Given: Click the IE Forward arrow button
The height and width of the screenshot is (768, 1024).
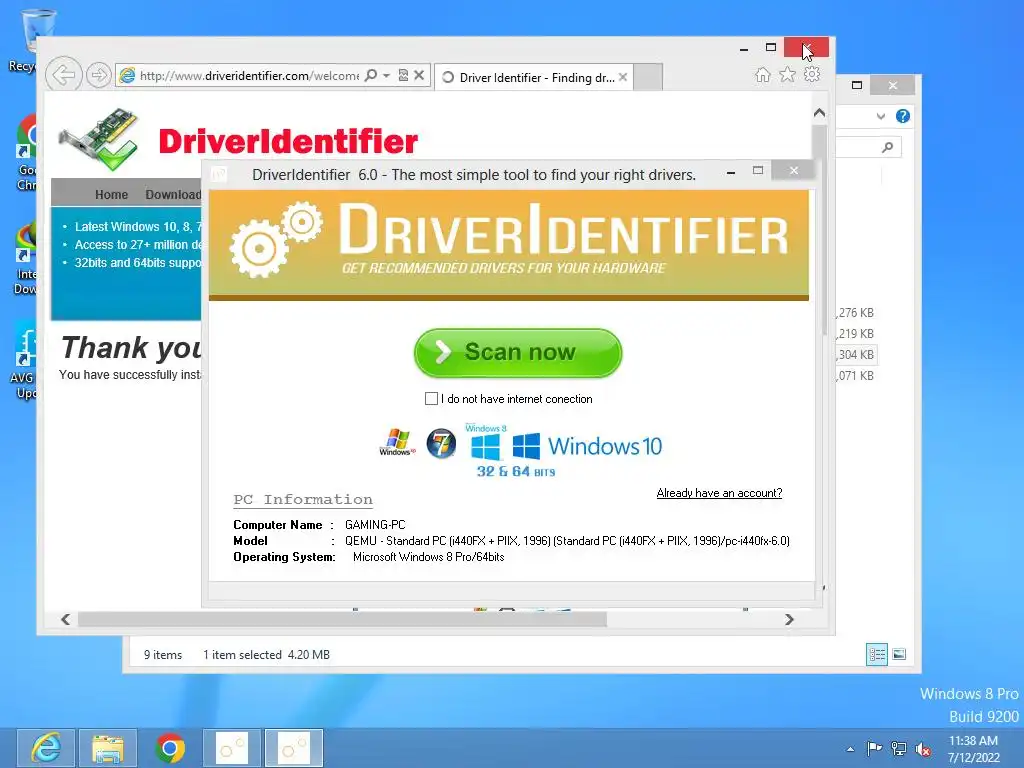Looking at the screenshot, I should point(99,76).
